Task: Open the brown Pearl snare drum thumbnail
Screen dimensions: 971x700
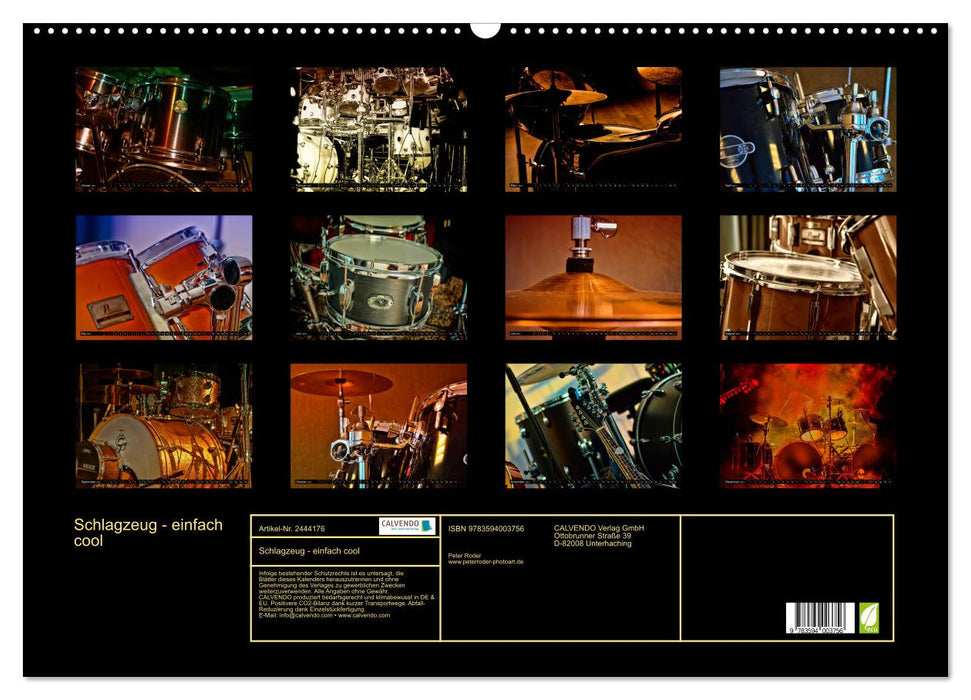Action: pyautogui.click(x=808, y=278)
